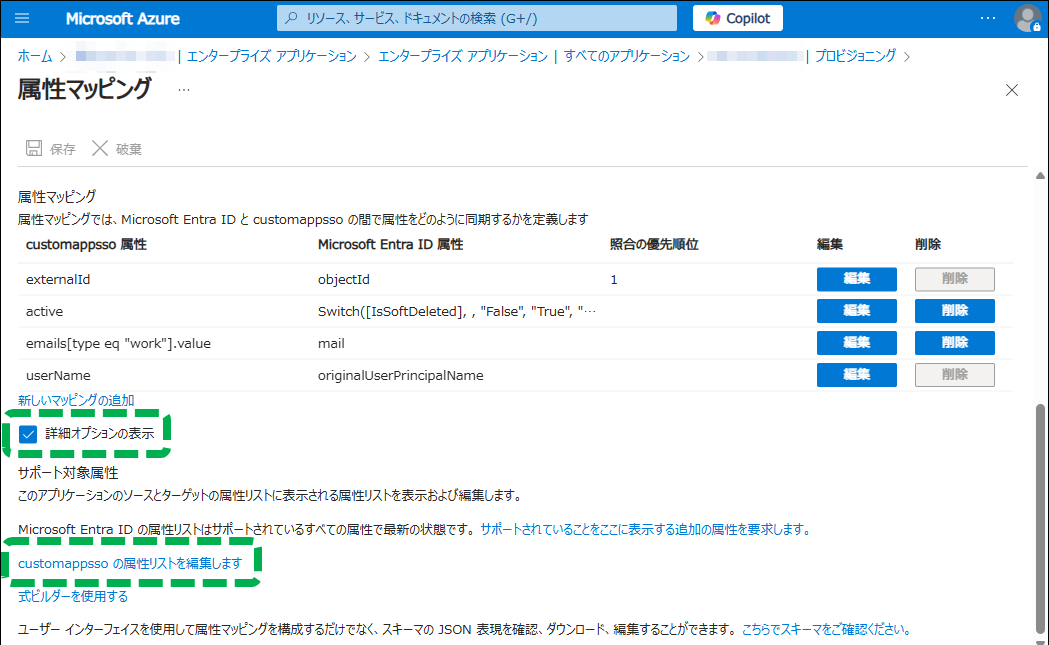Open the user account avatar menu
This screenshot has height=645, width=1049.
(1027, 18)
